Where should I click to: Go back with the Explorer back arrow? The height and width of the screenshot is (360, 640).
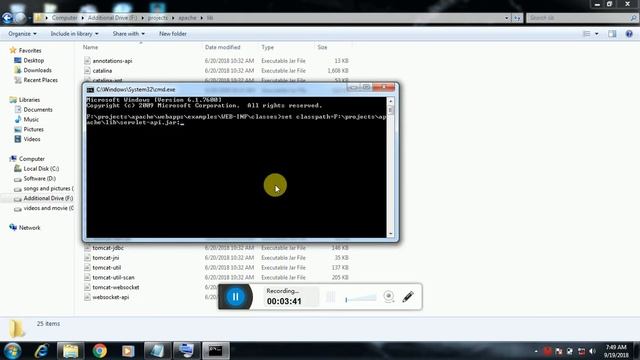pyautogui.click(x=7, y=18)
